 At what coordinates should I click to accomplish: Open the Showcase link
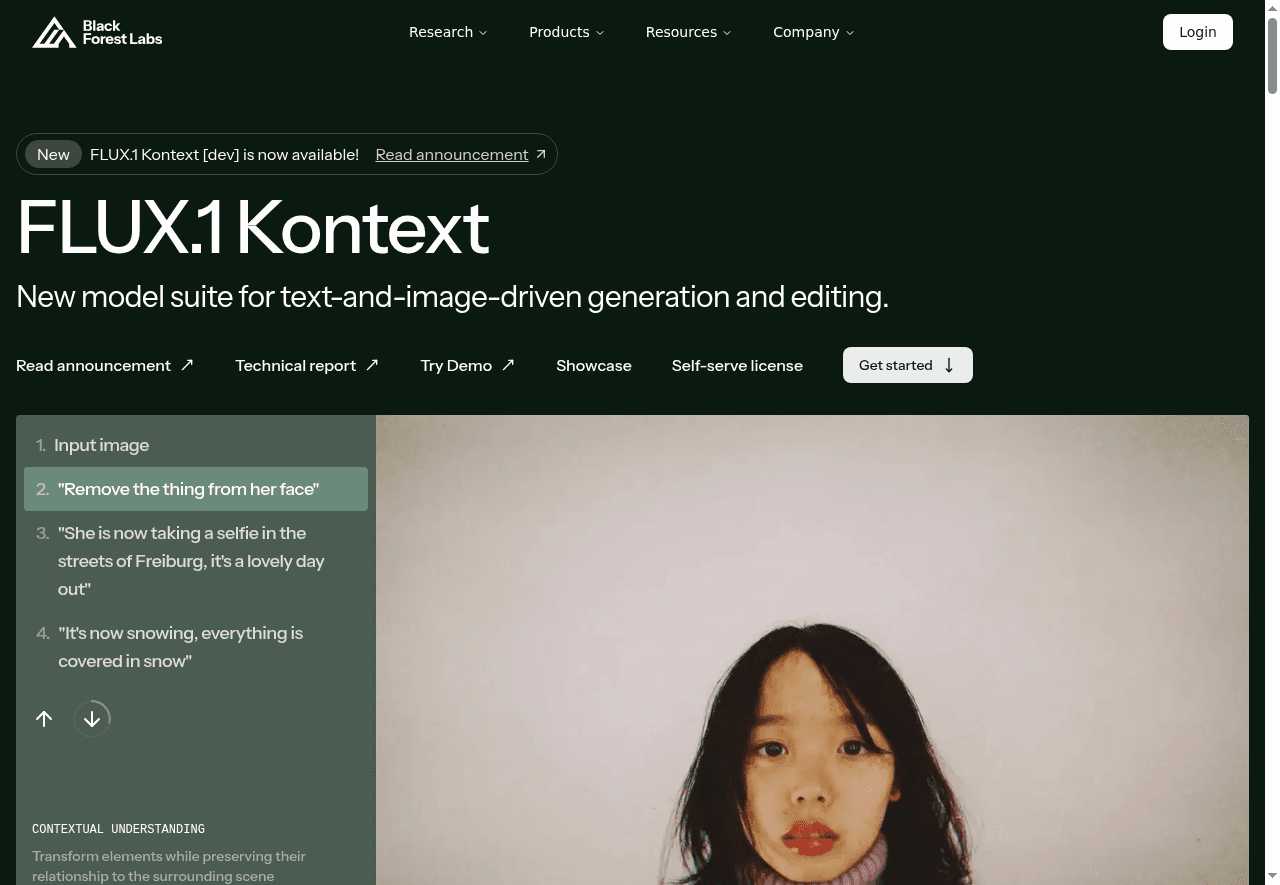tap(594, 365)
